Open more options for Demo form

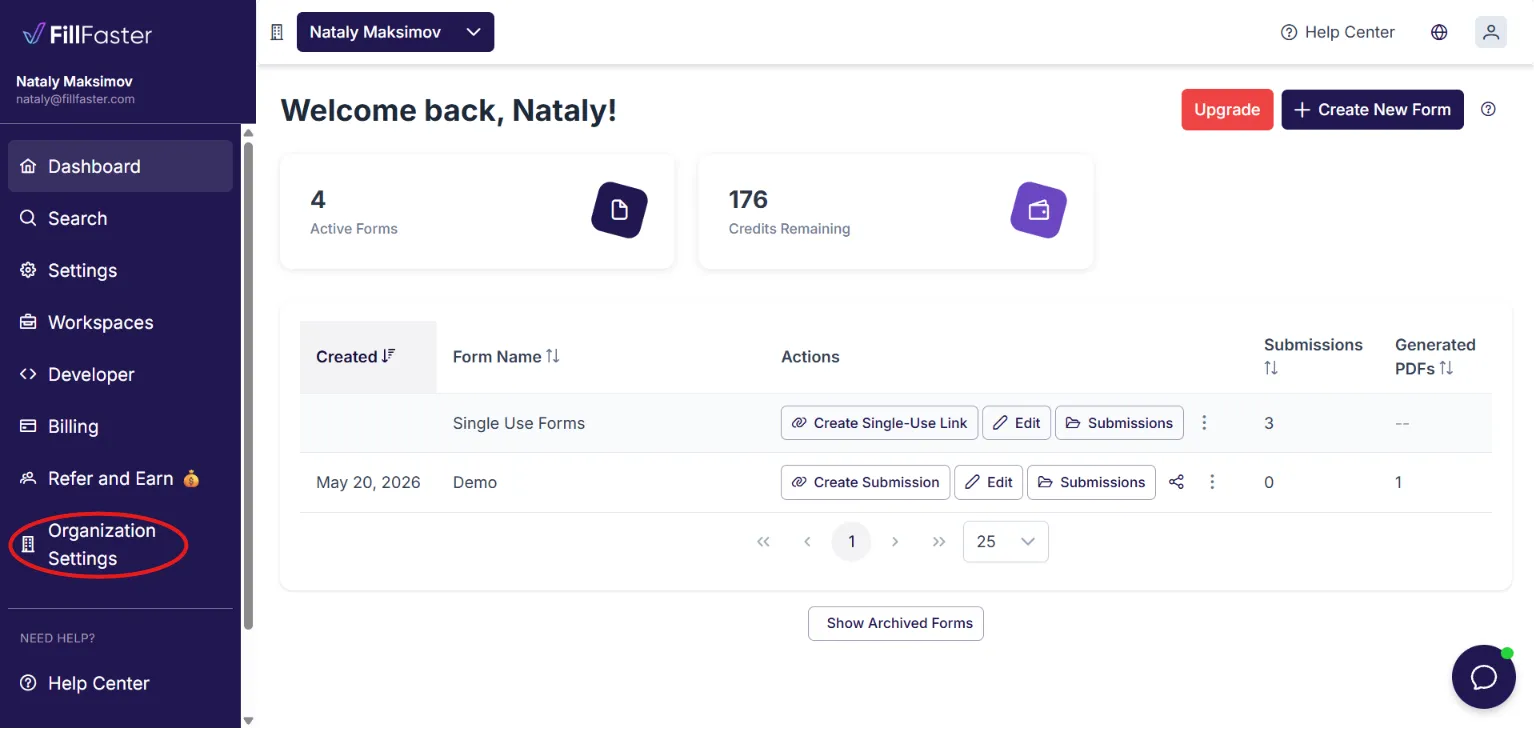[1212, 482]
